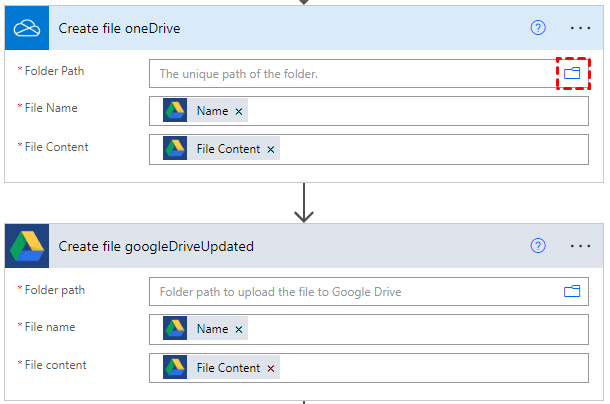The image size is (610, 404).
Task: Select File Content token in Google Drive action
Action: pyautogui.click(x=227, y=368)
